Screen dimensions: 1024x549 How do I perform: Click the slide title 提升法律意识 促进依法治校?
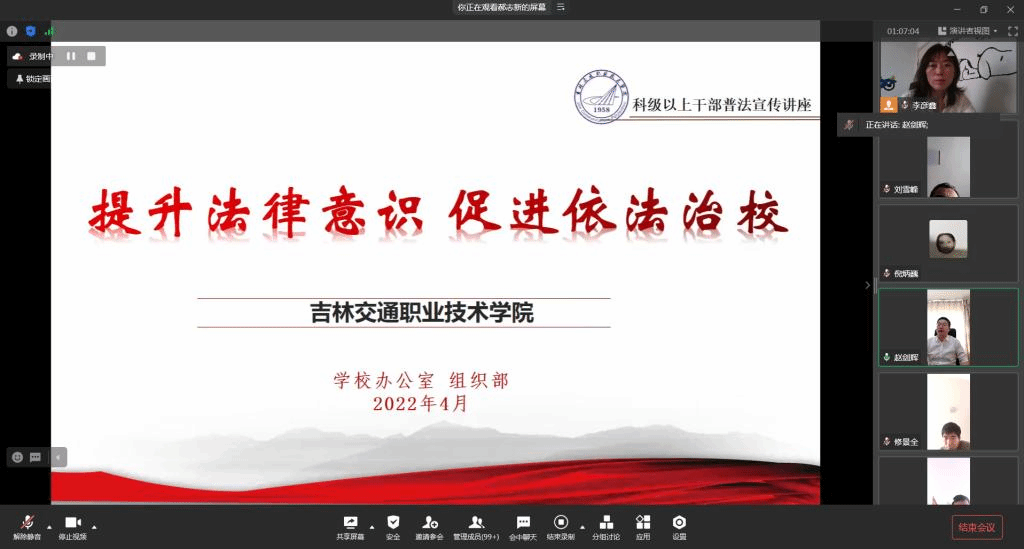point(438,213)
